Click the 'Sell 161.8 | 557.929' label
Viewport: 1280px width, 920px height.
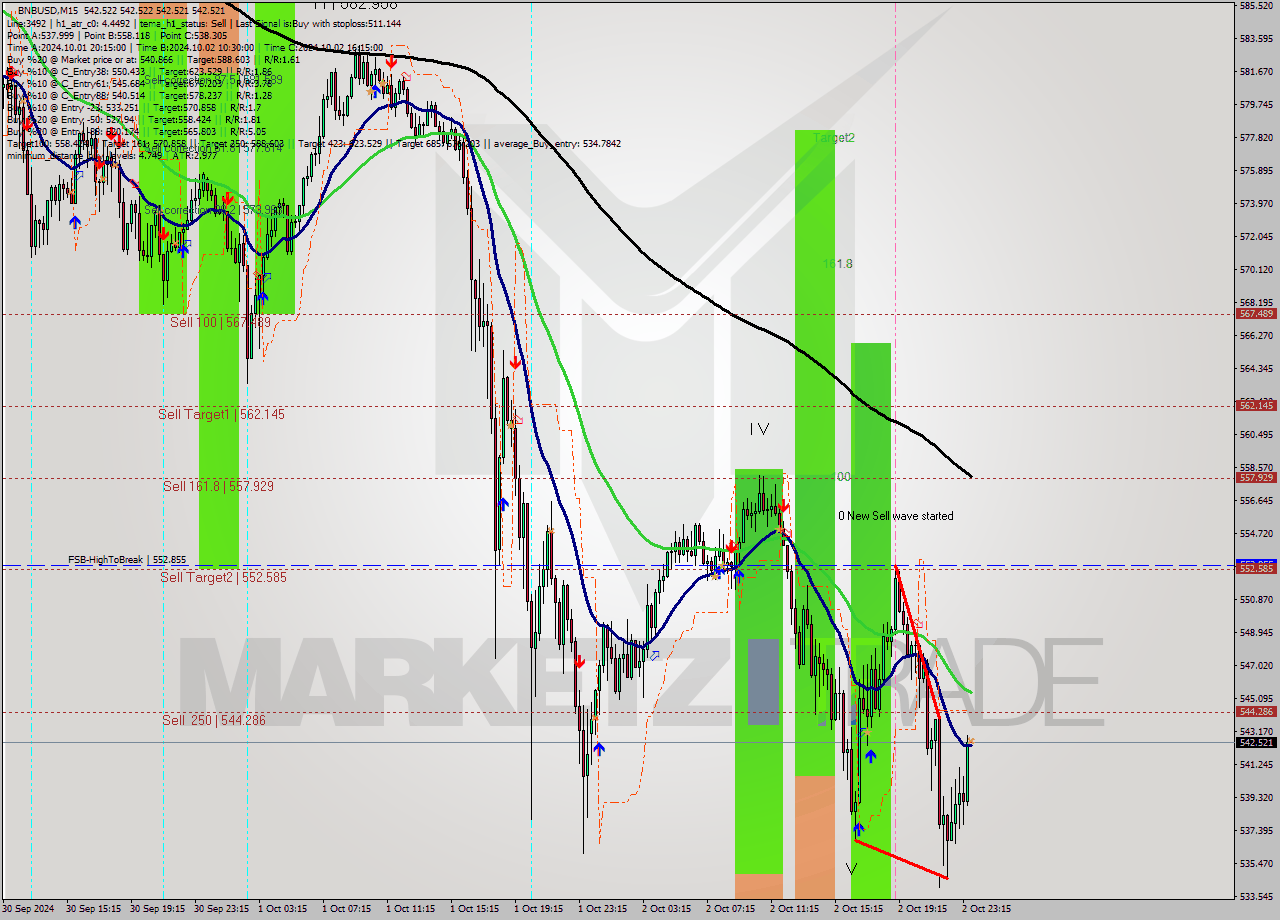click(x=218, y=486)
